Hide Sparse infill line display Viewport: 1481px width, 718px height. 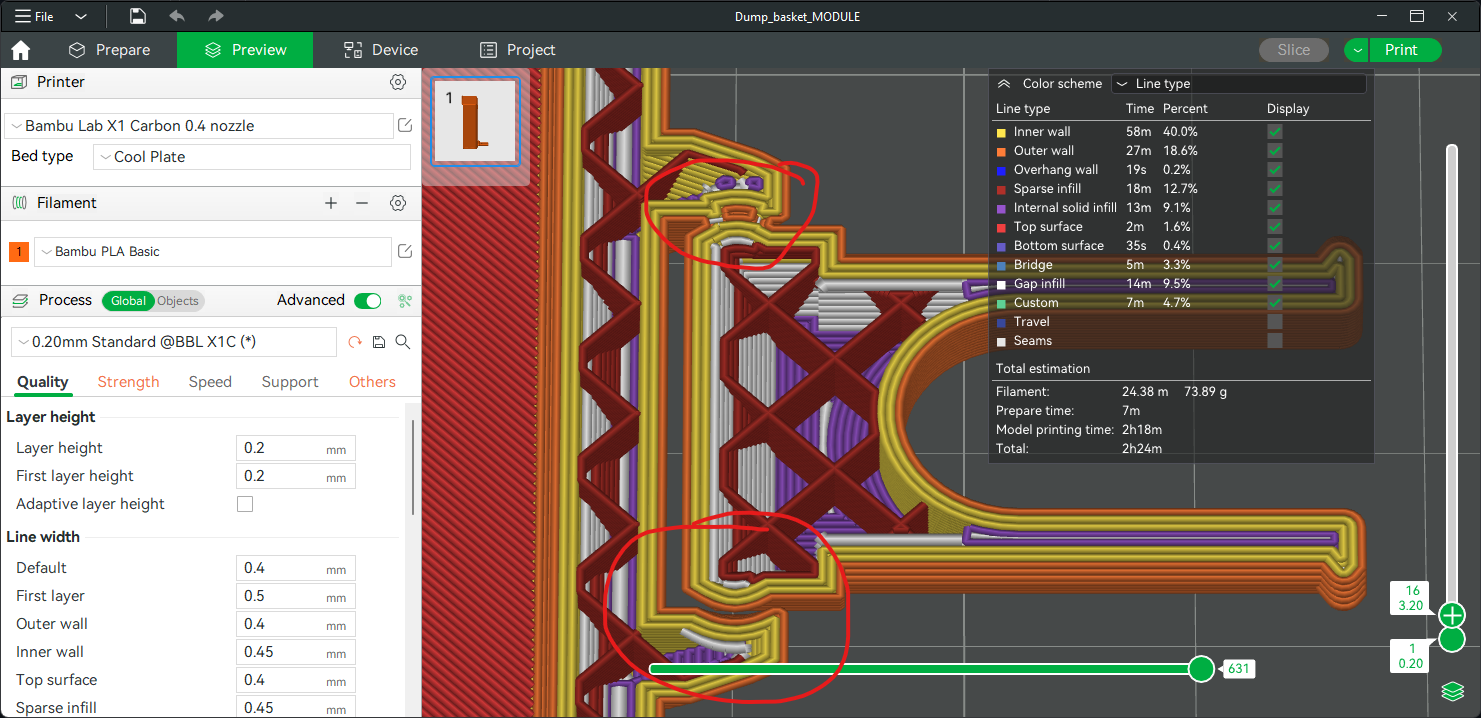tap(1275, 189)
